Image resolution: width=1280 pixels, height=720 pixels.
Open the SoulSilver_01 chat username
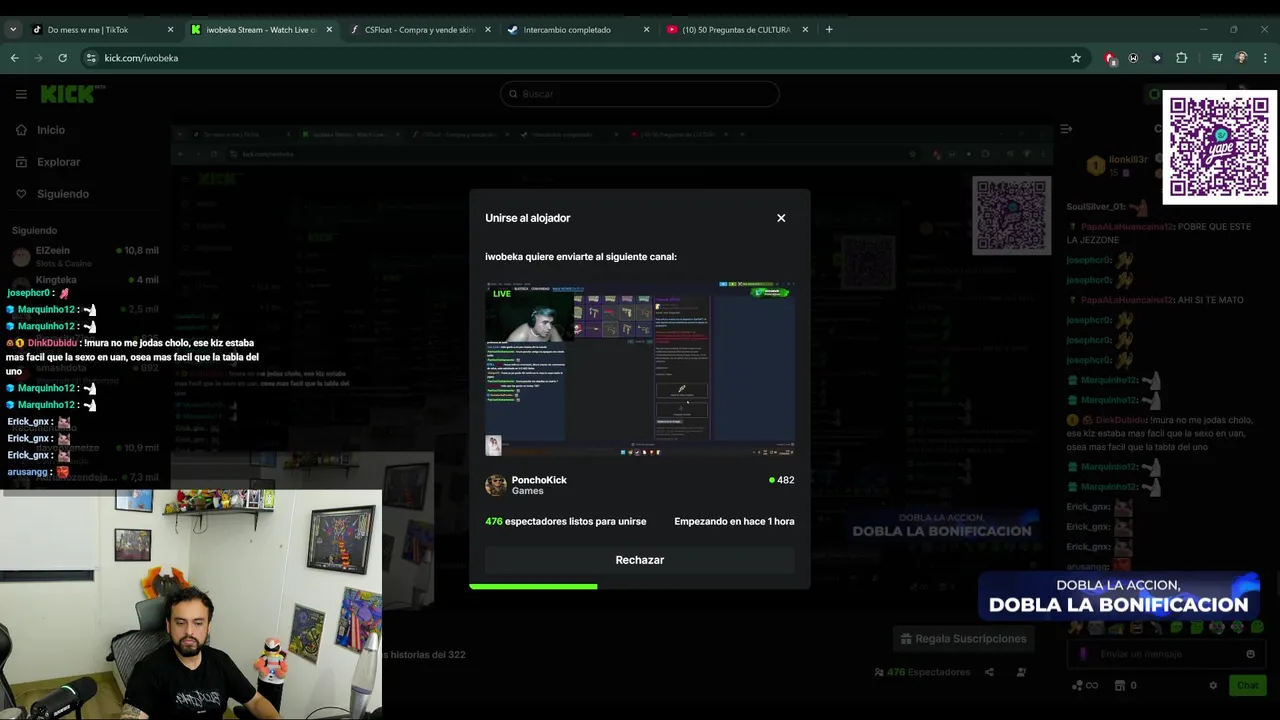(1096, 207)
